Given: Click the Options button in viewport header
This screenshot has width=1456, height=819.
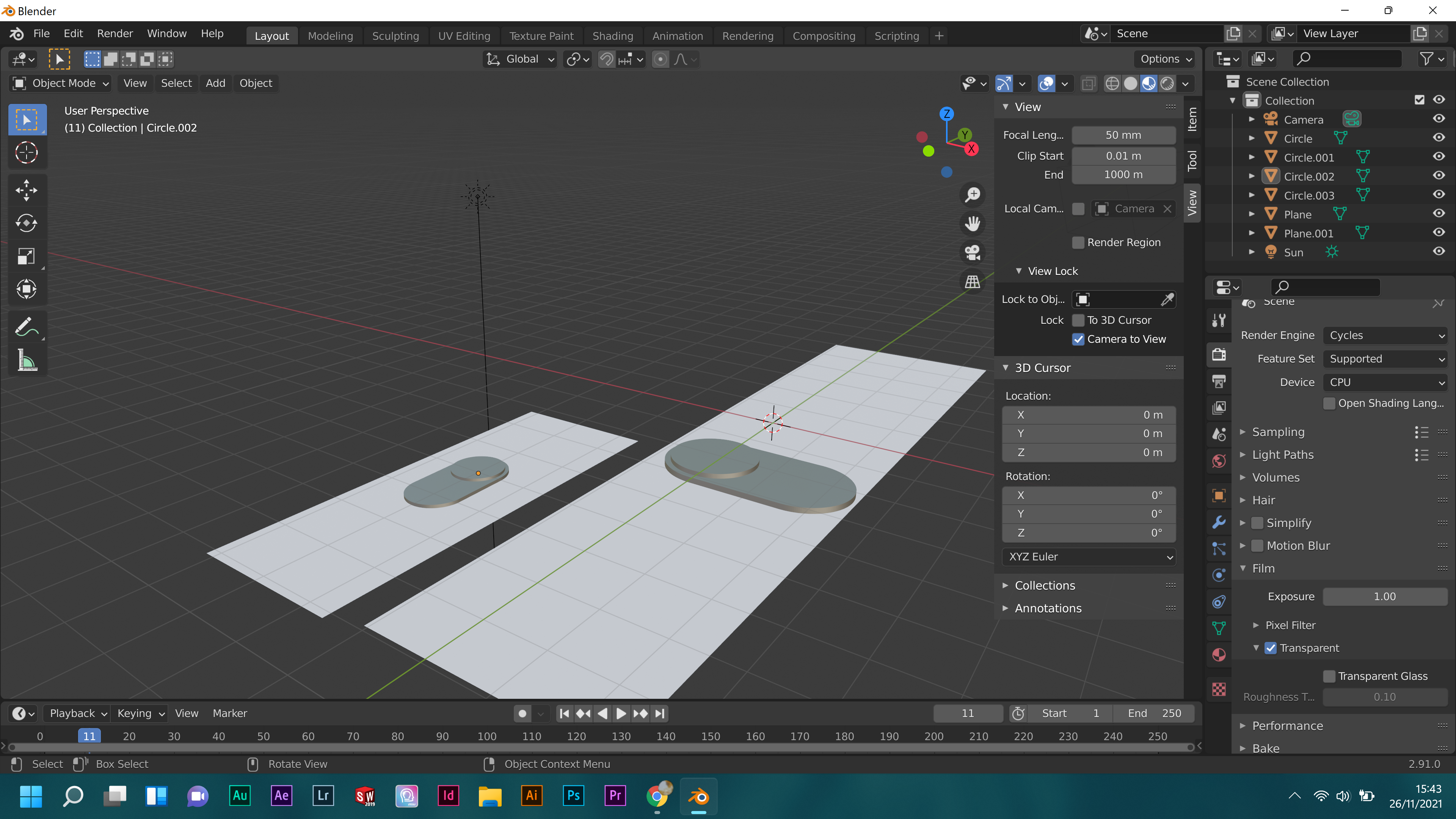Looking at the screenshot, I should point(1166,60).
